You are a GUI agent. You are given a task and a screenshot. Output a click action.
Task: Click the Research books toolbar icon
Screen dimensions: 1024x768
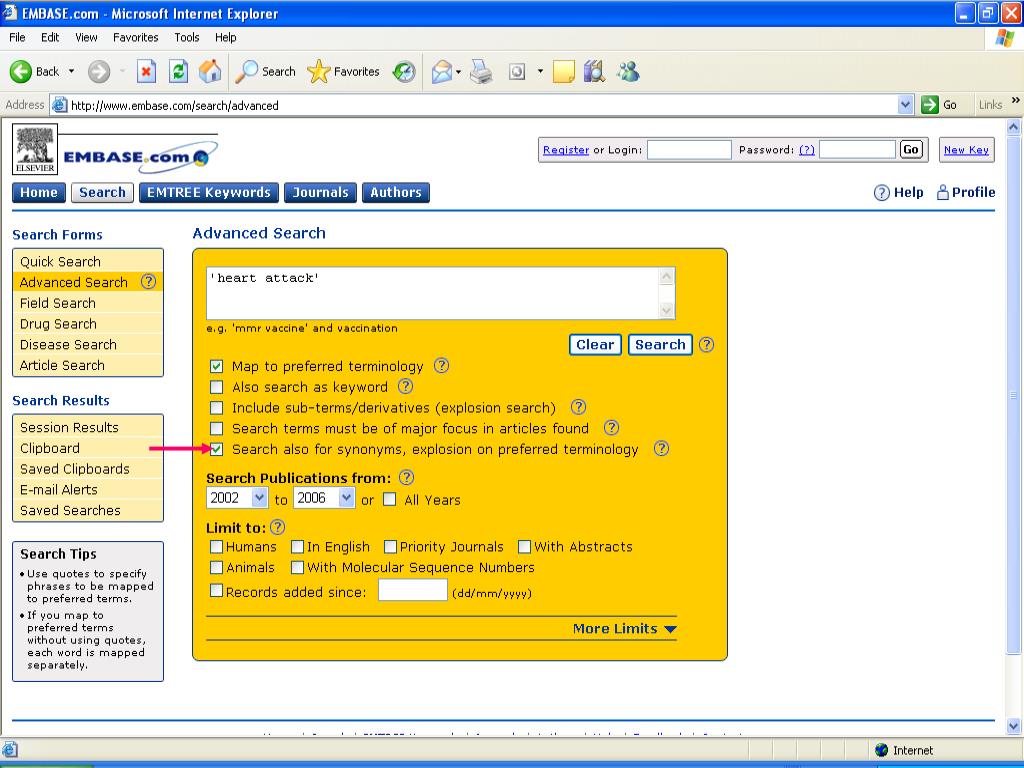pyautogui.click(x=594, y=71)
